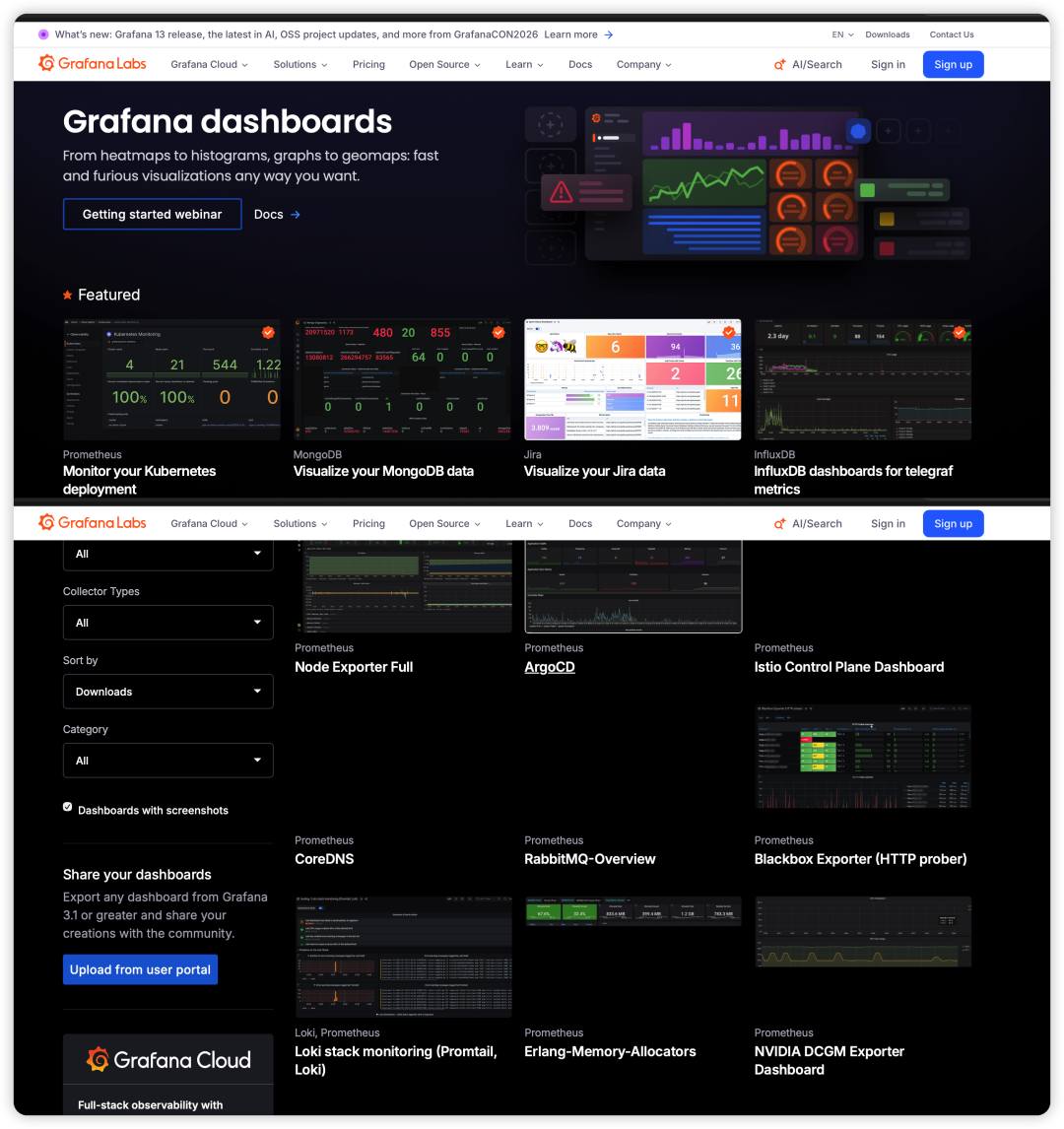The image size is (1064, 1129).
Task: Click Sign in link in the topmost navbar
Action: coord(888,64)
